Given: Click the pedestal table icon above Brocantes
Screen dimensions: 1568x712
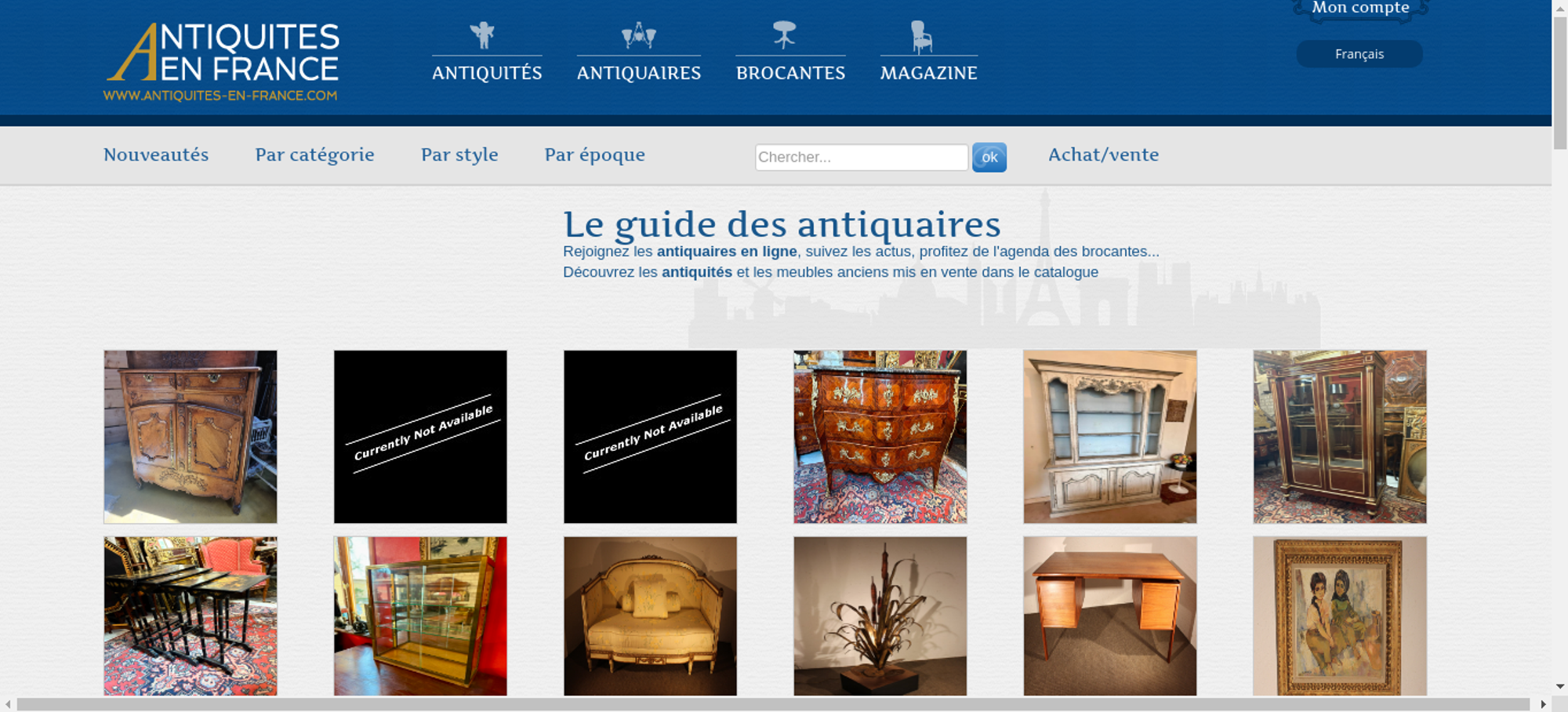Looking at the screenshot, I should [784, 35].
